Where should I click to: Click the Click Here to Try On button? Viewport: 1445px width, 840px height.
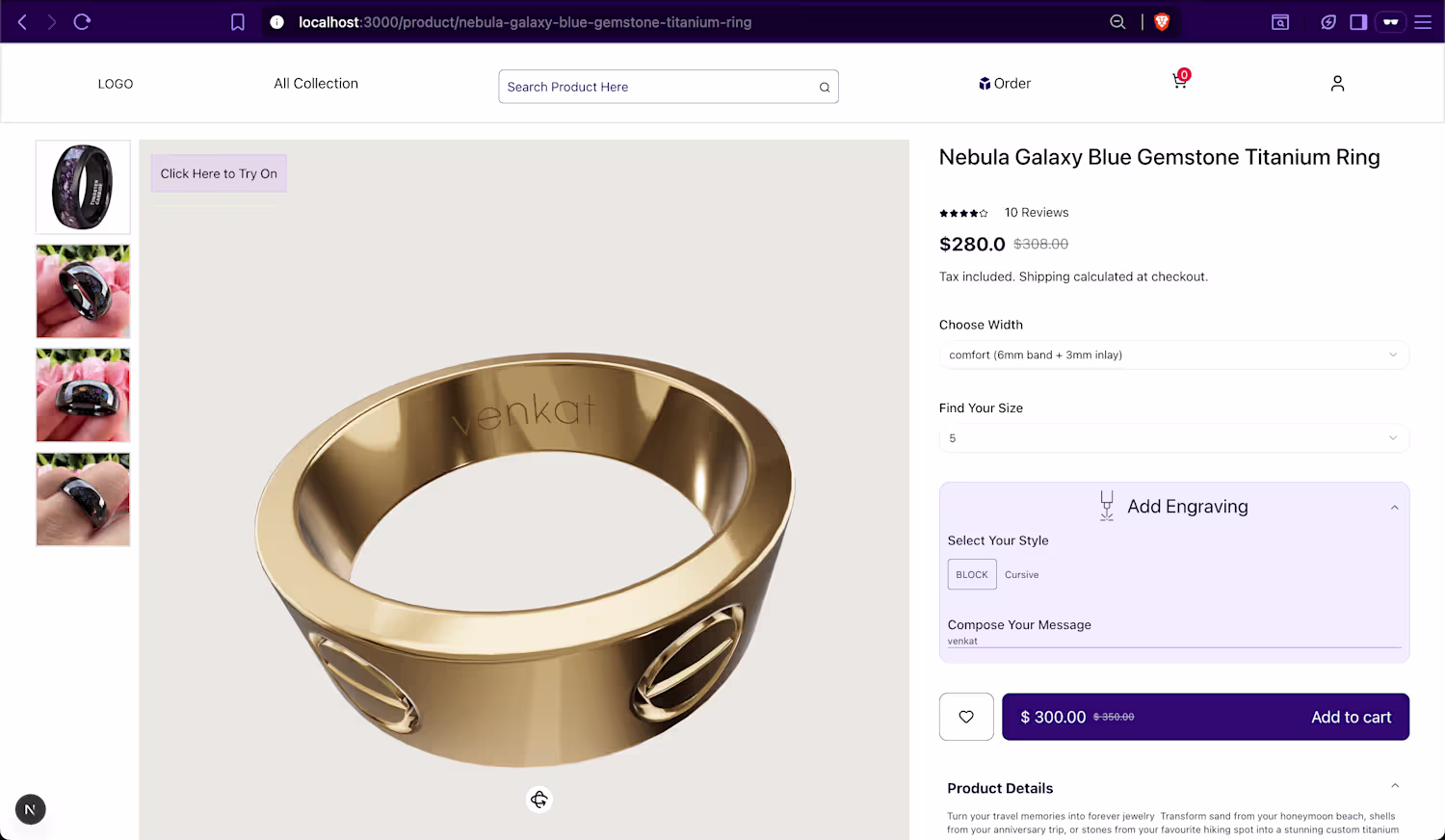219,173
